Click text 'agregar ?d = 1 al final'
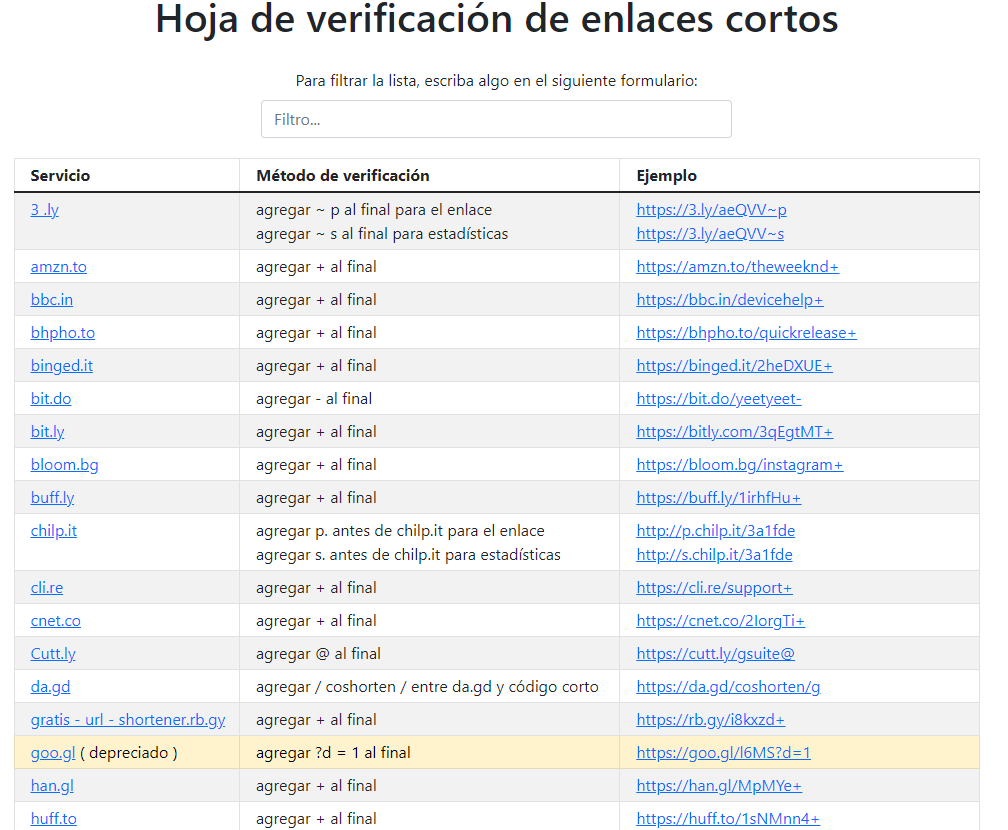1008x830 pixels. (x=333, y=753)
